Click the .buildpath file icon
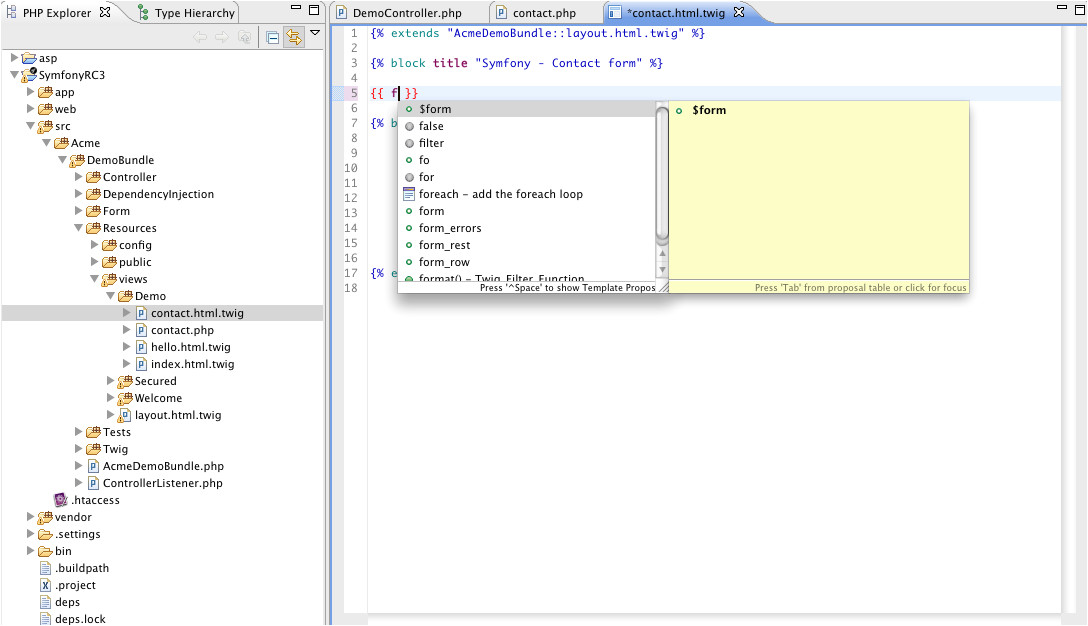1088x626 pixels. (x=45, y=568)
